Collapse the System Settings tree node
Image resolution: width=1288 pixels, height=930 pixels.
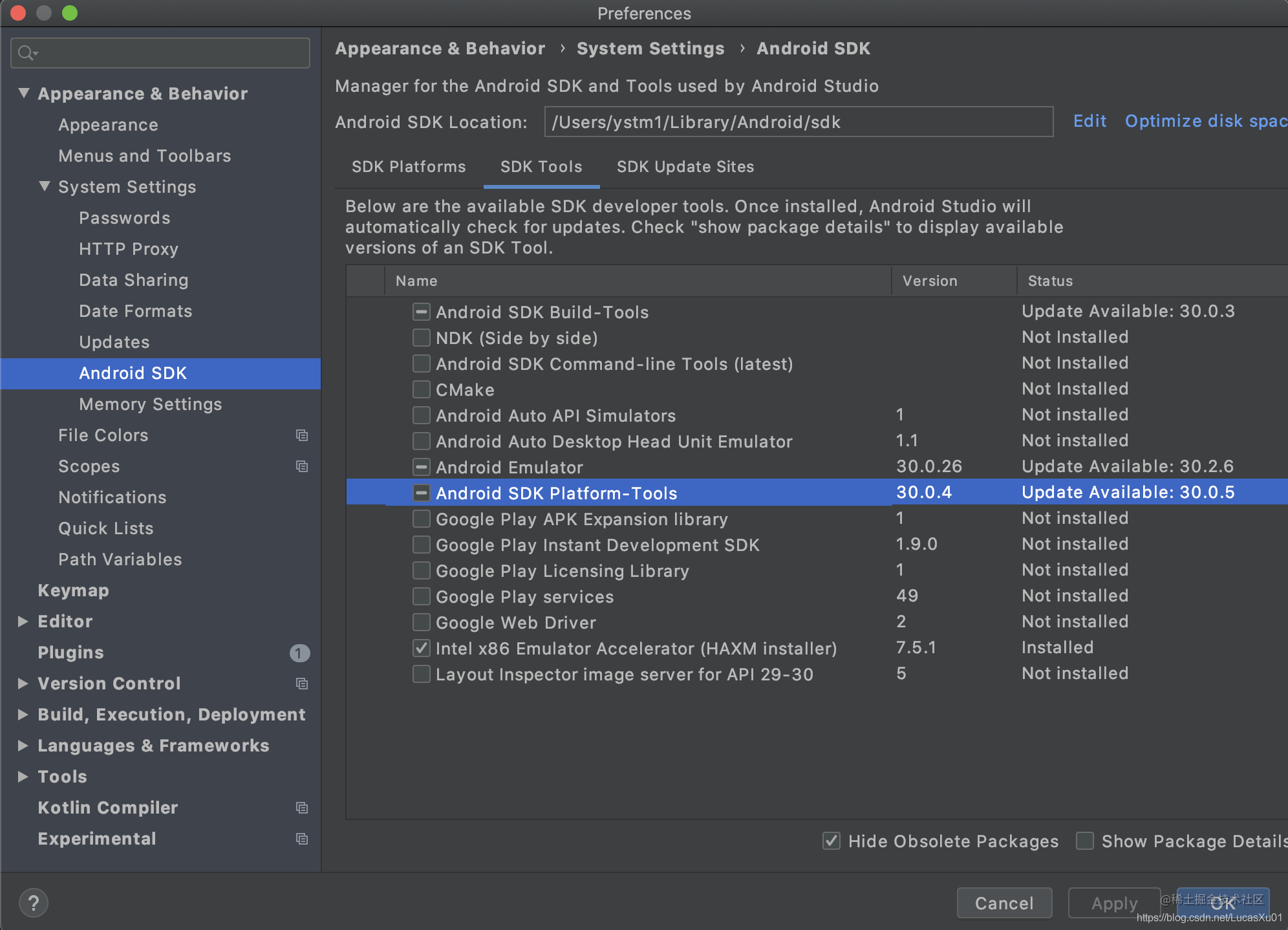click(45, 187)
